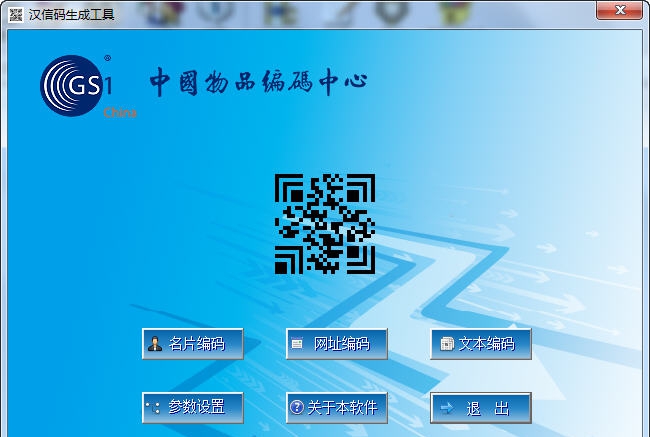Open the 名片编码 business card encoder
Viewport: 650px width, 437px height.
192,344
